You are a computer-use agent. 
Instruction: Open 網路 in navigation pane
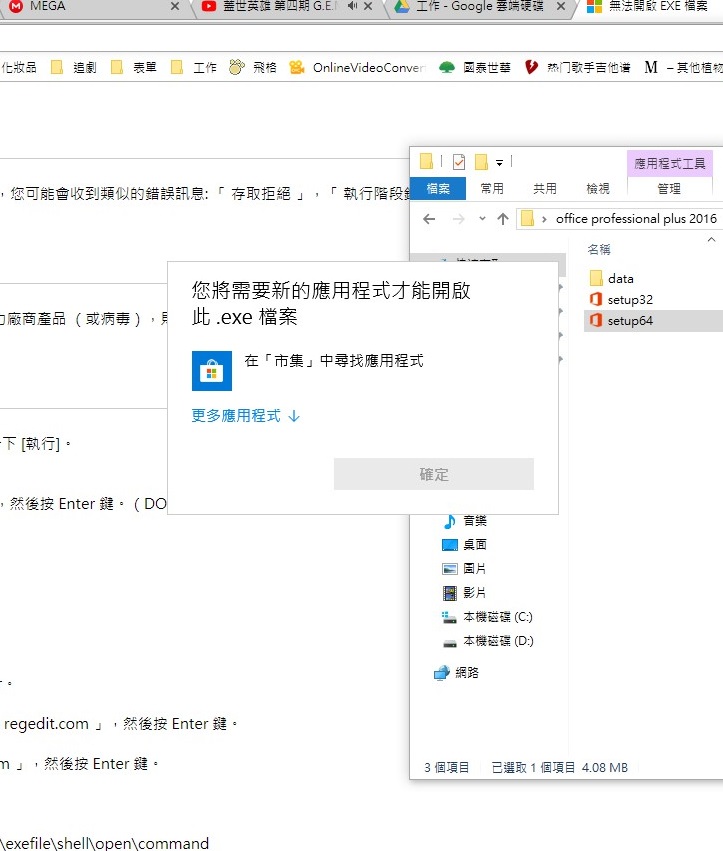point(456,672)
